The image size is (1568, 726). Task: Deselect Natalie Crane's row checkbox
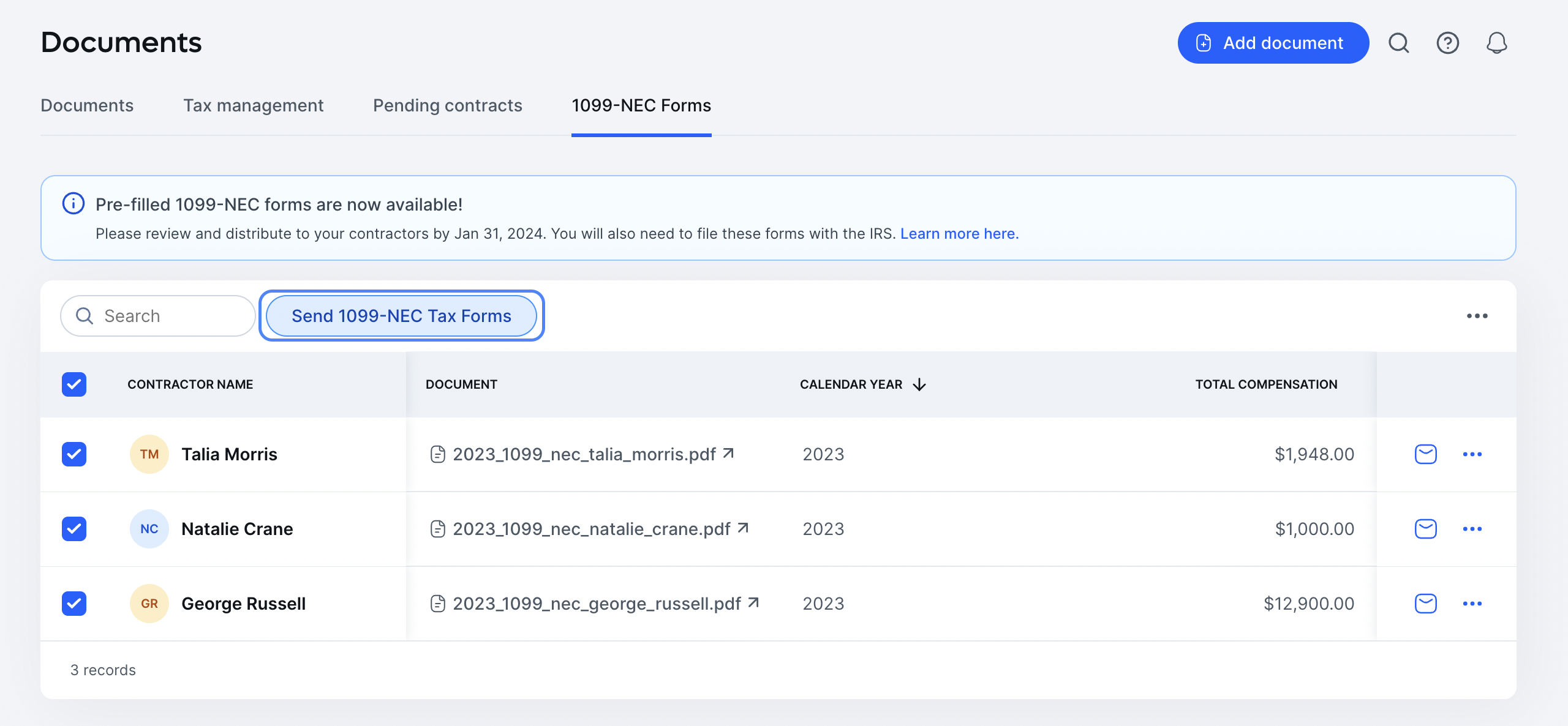point(74,529)
